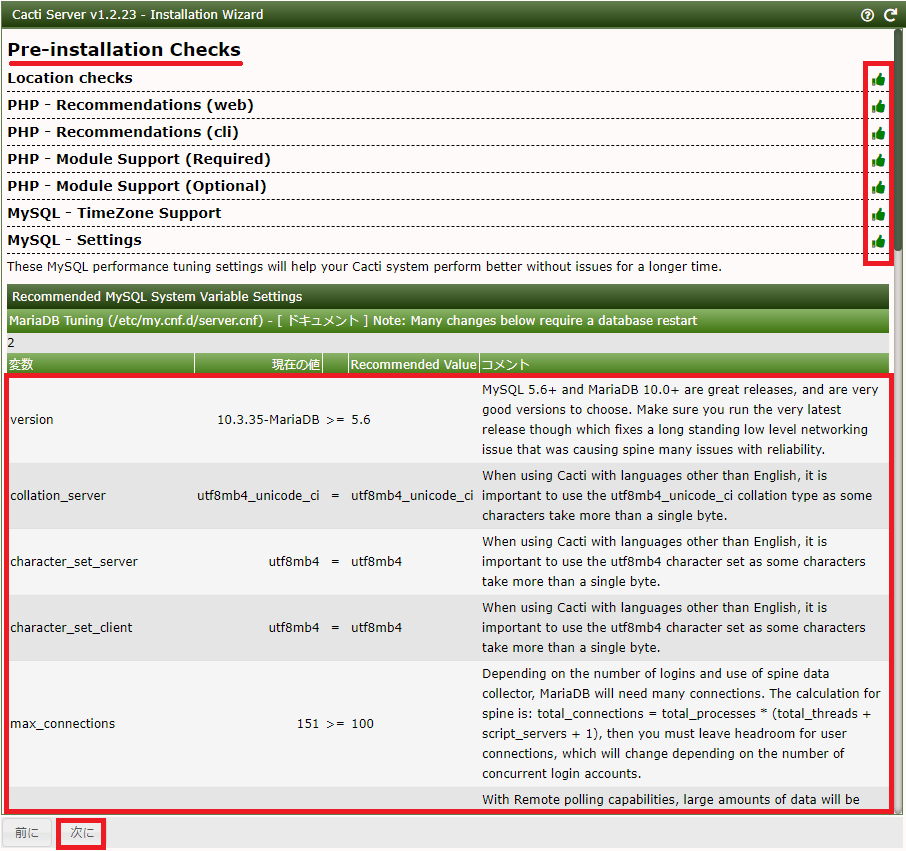
Task: Expand MySQL - TimeZone Support section
Action: pyautogui.click(x=114, y=213)
